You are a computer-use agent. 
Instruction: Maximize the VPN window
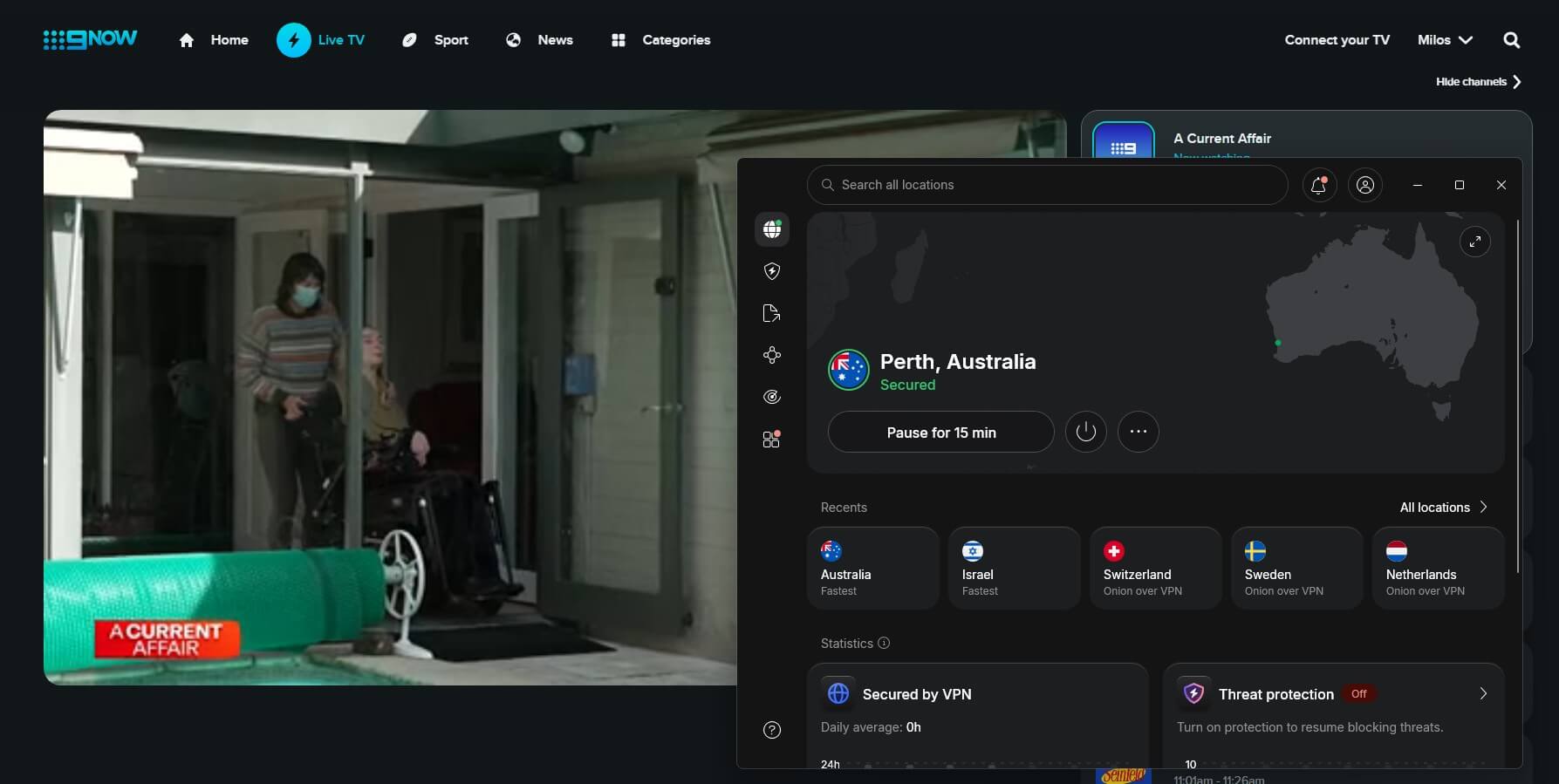1460,185
